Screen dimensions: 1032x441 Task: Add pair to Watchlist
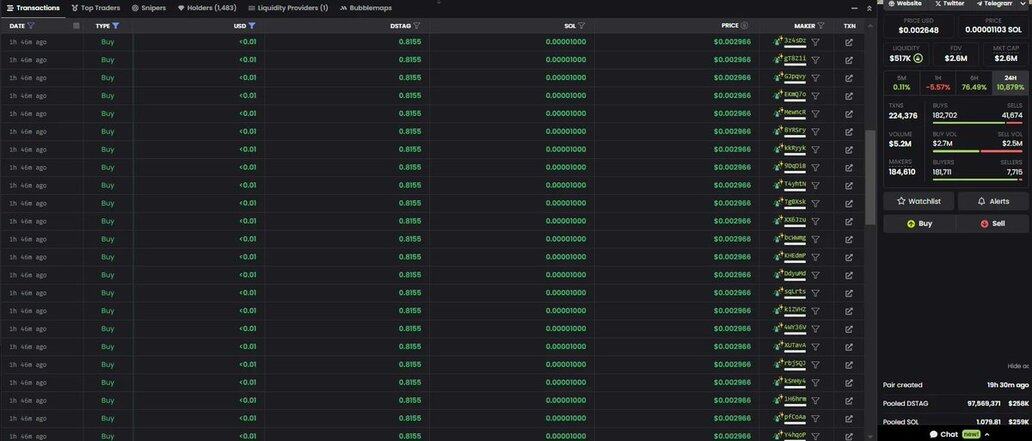(919, 201)
